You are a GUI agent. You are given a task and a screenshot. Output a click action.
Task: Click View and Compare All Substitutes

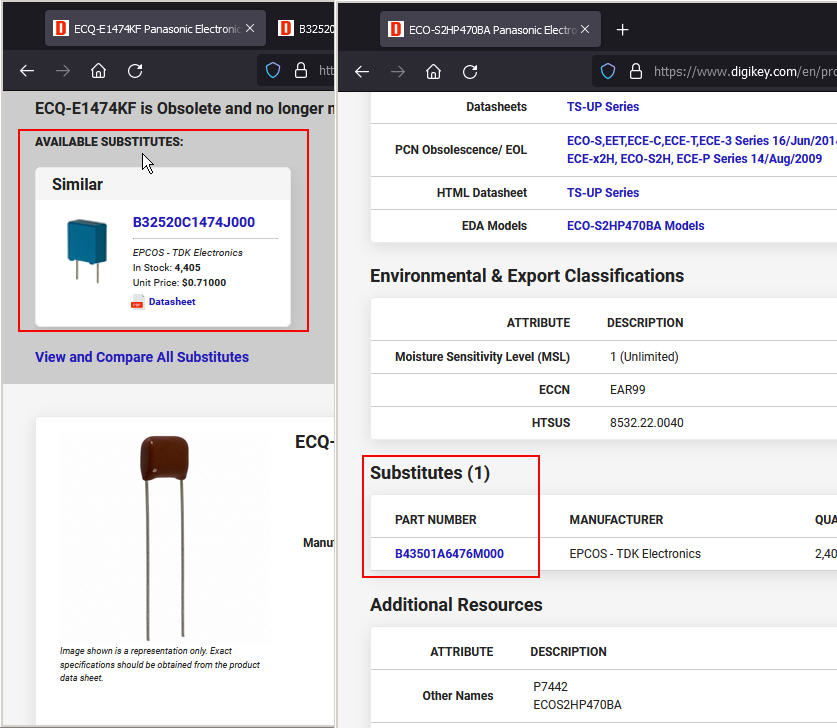(x=142, y=357)
